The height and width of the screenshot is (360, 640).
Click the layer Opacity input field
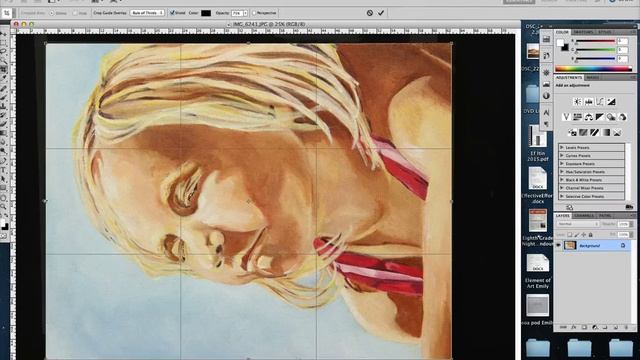[623, 224]
